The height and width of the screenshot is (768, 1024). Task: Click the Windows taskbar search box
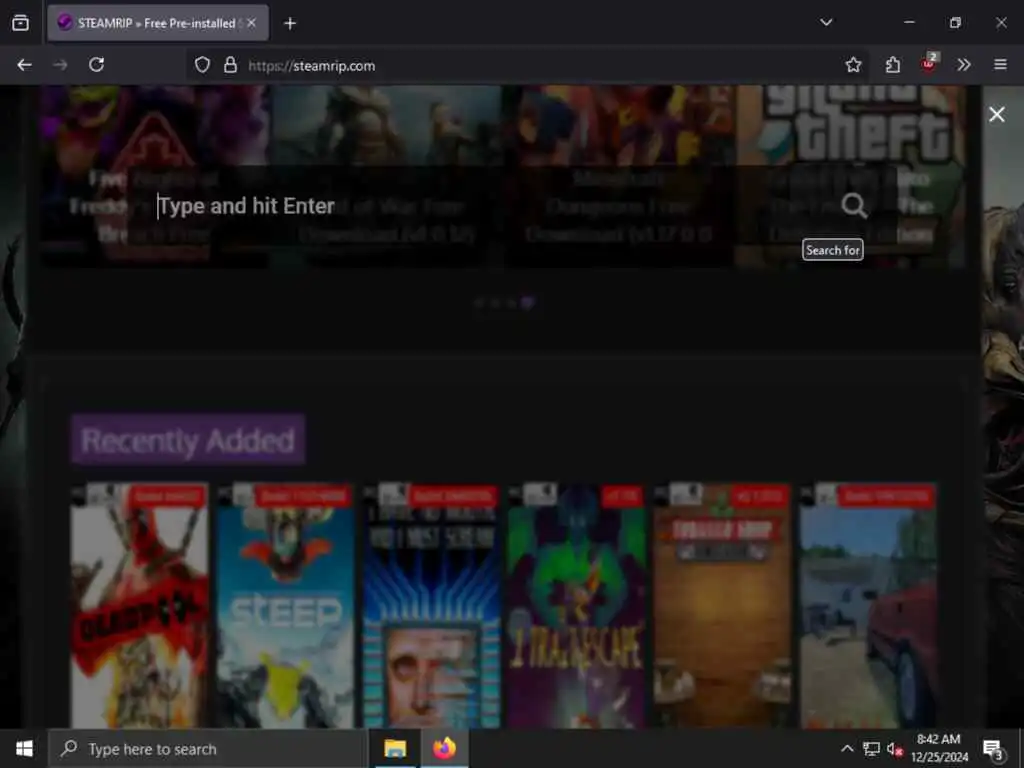[x=208, y=749]
